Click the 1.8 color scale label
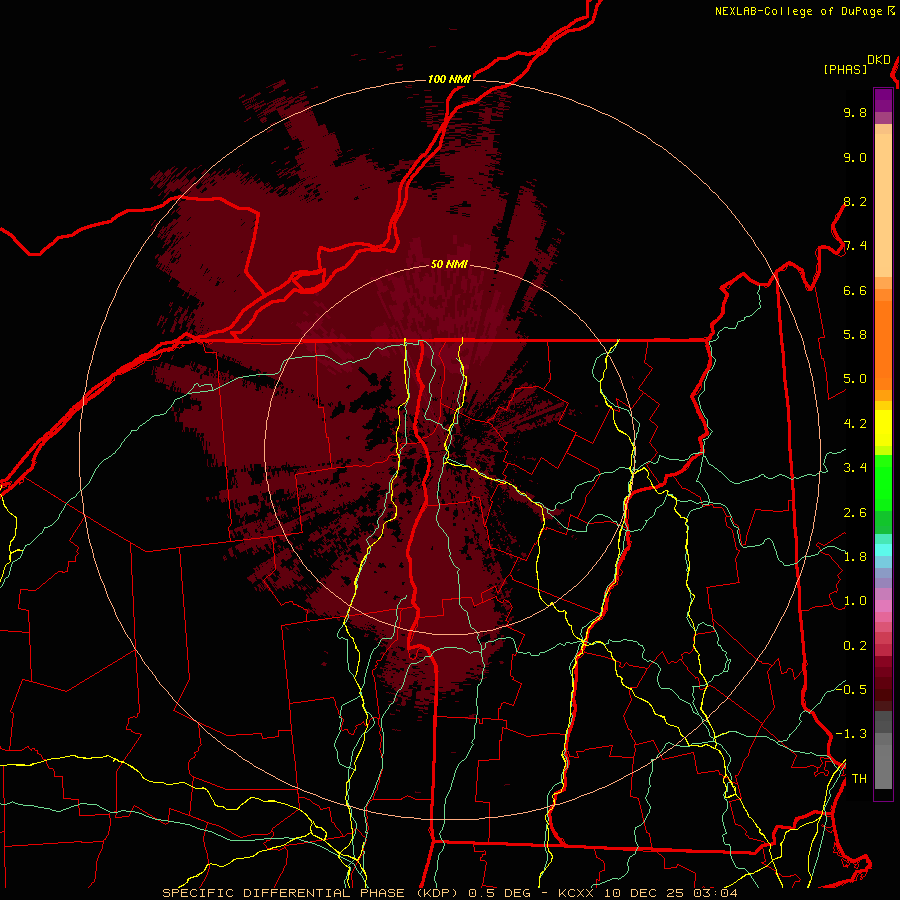 coord(855,557)
